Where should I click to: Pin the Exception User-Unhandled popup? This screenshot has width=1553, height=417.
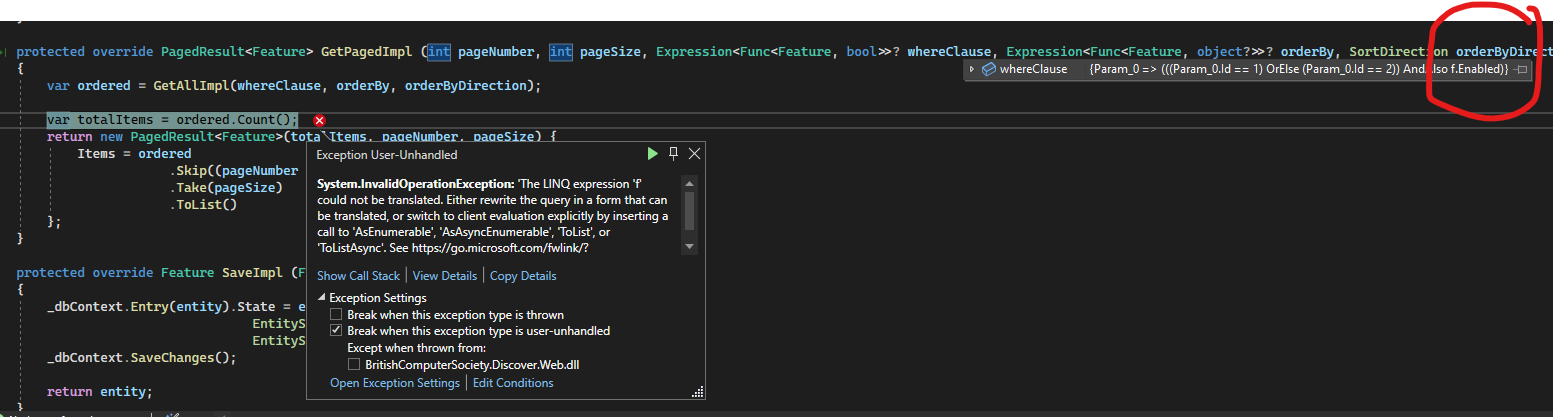point(673,154)
